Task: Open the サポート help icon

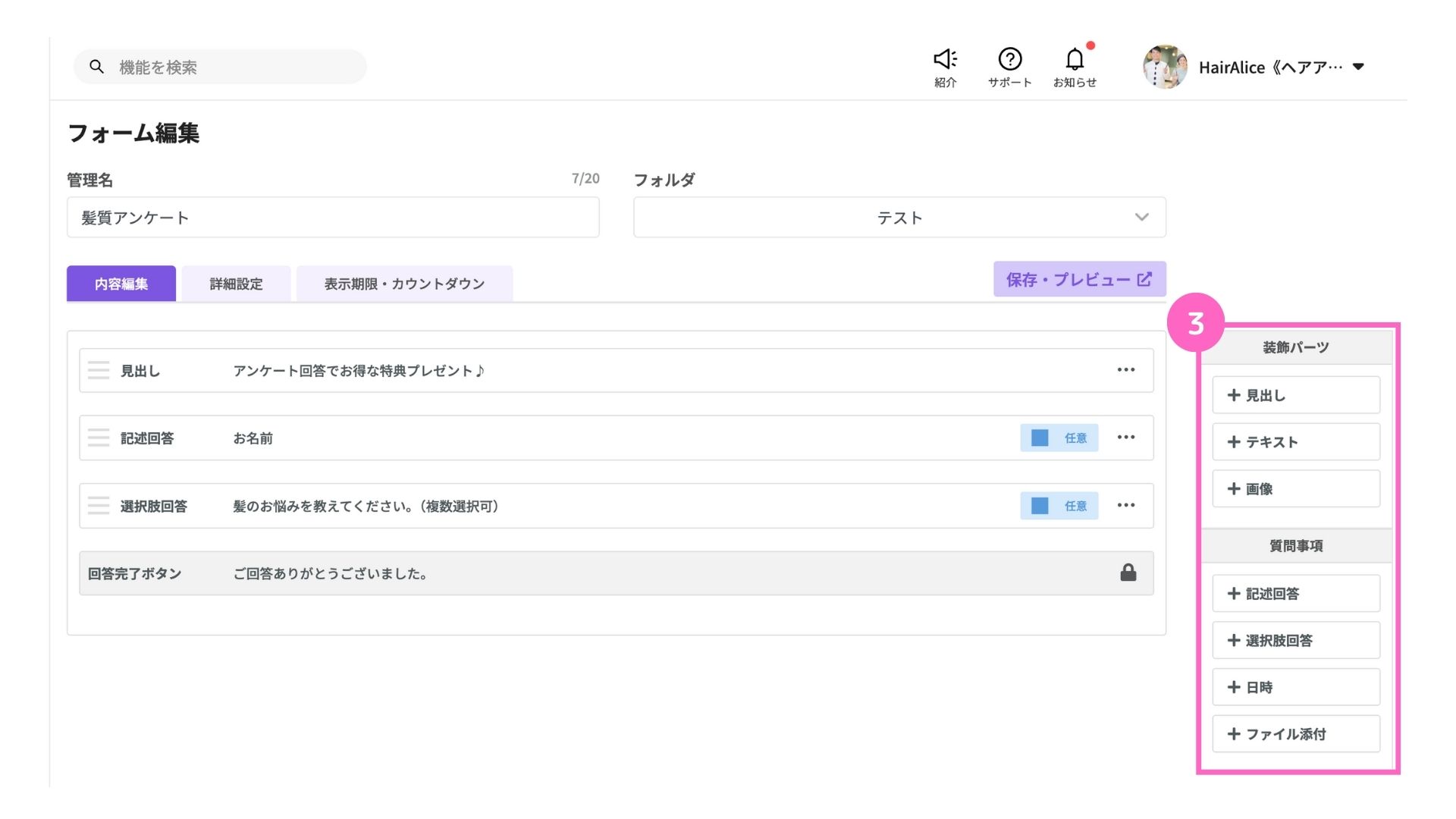Action: click(1009, 60)
